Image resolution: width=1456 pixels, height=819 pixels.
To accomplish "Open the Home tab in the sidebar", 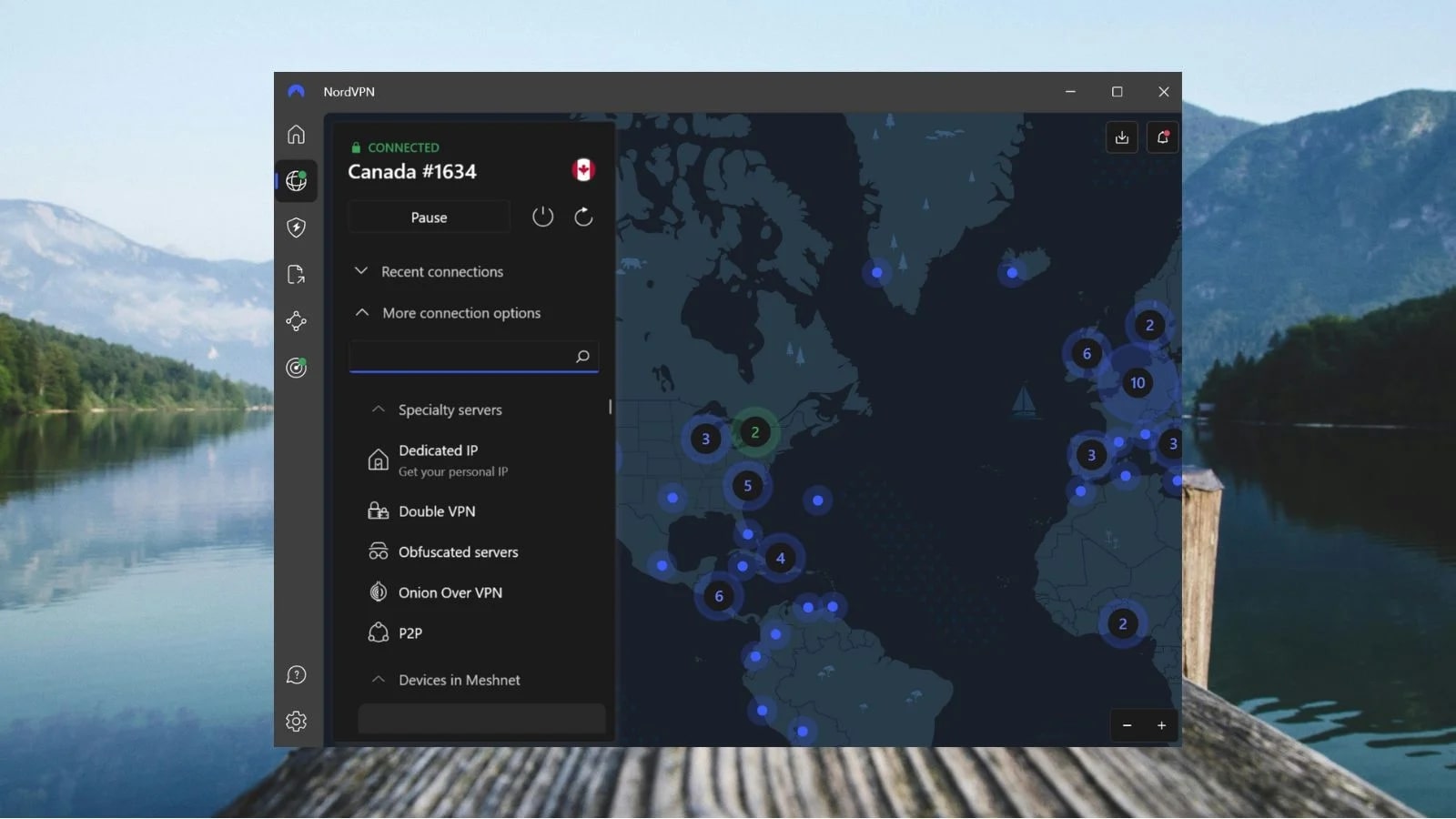I will coord(296,134).
